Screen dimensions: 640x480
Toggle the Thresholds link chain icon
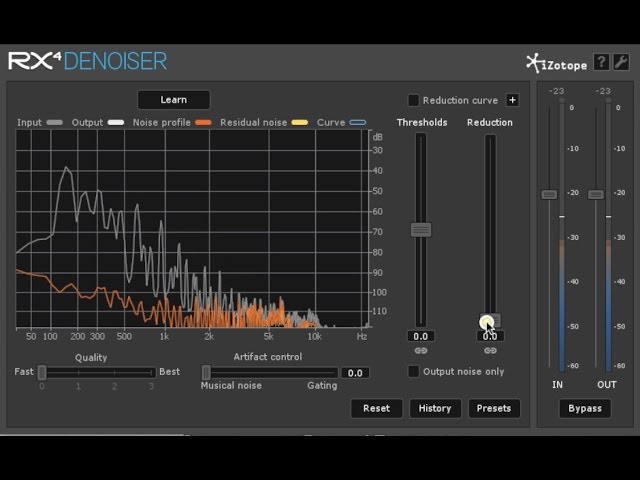point(421,351)
